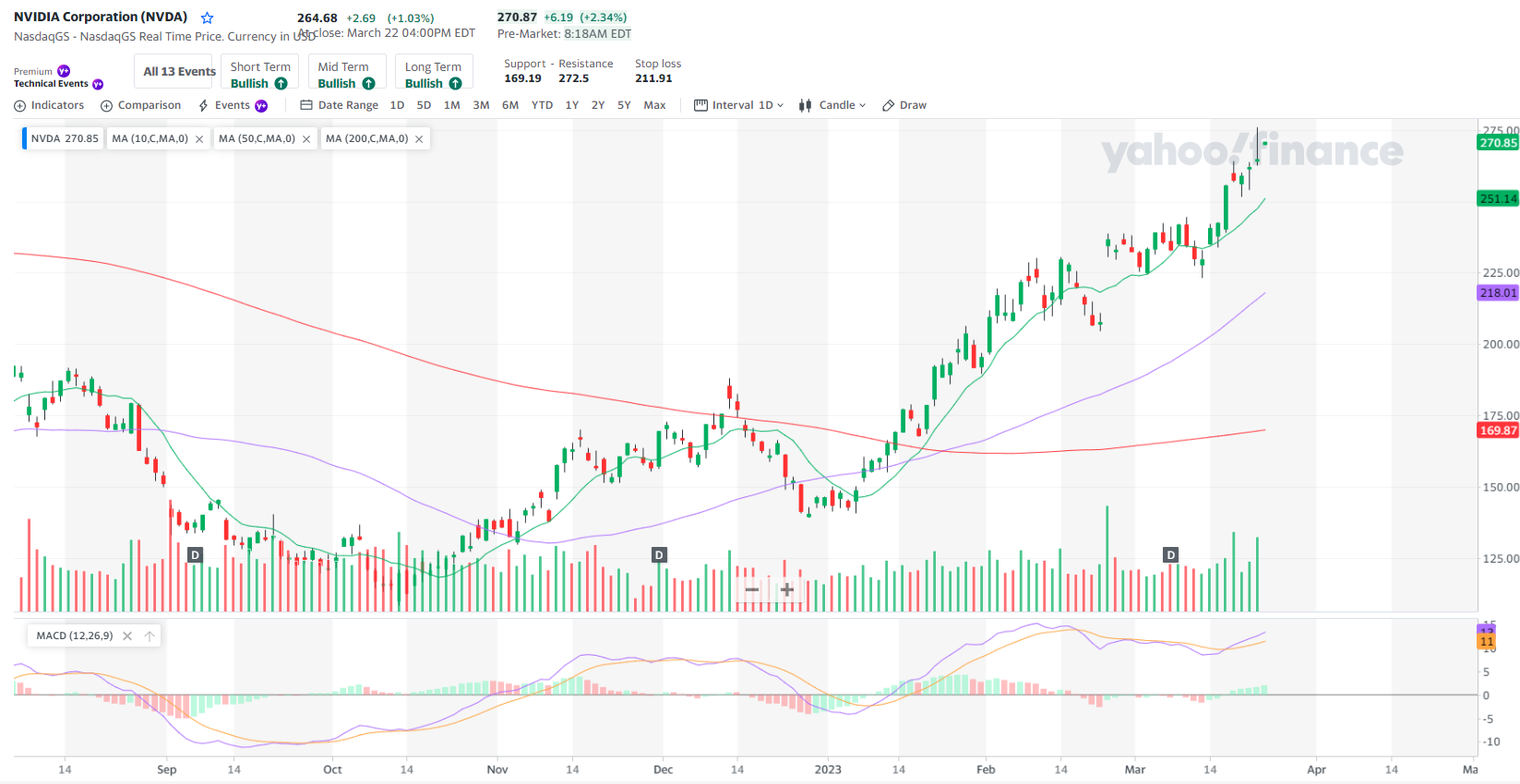1520x784 pixels.
Task: Click the March dividend D marker
Action: click(x=1171, y=555)
